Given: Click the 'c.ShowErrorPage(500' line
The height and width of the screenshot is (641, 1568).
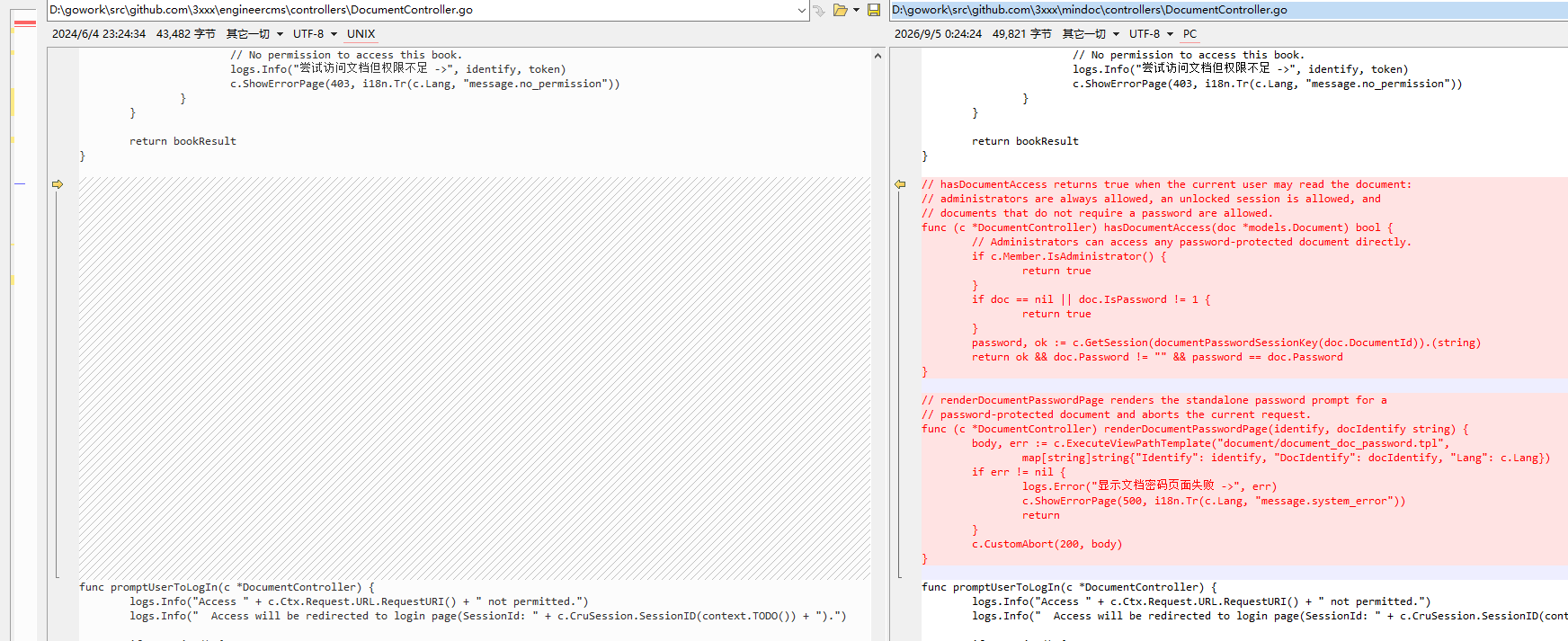Looking at the screenshot, I should pos(1214,501).
